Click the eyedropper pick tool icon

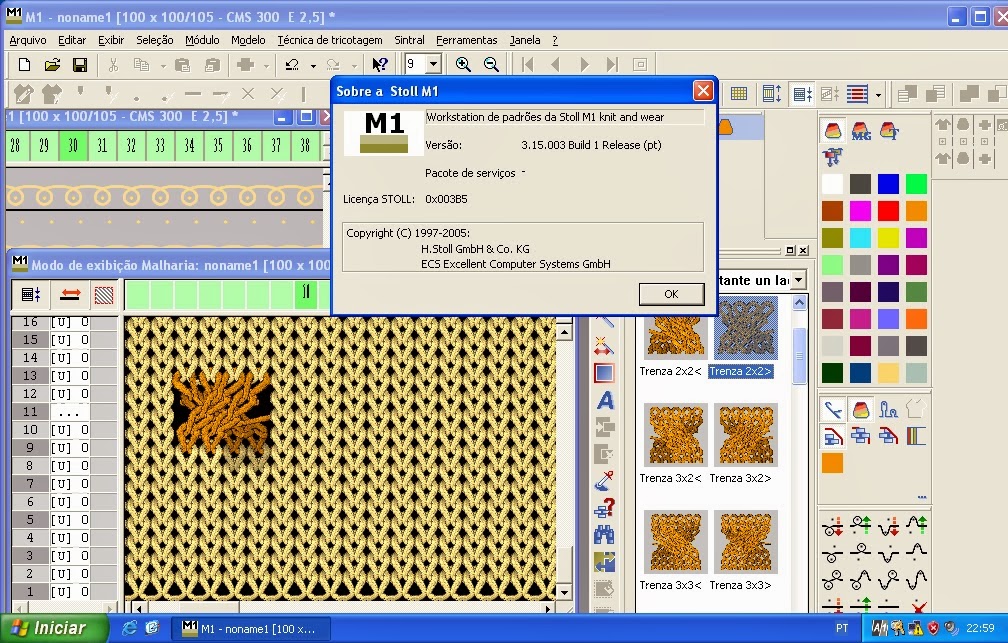click(604, 480)
